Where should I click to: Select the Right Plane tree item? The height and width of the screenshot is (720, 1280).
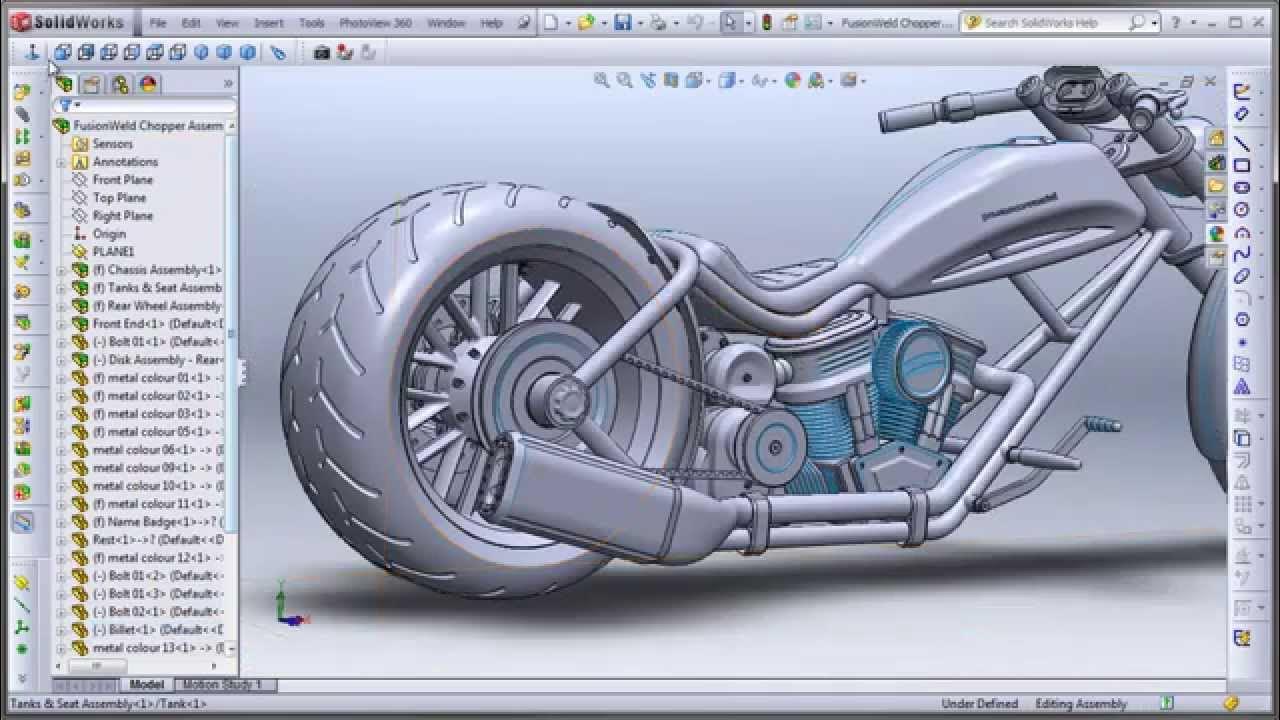123,216
